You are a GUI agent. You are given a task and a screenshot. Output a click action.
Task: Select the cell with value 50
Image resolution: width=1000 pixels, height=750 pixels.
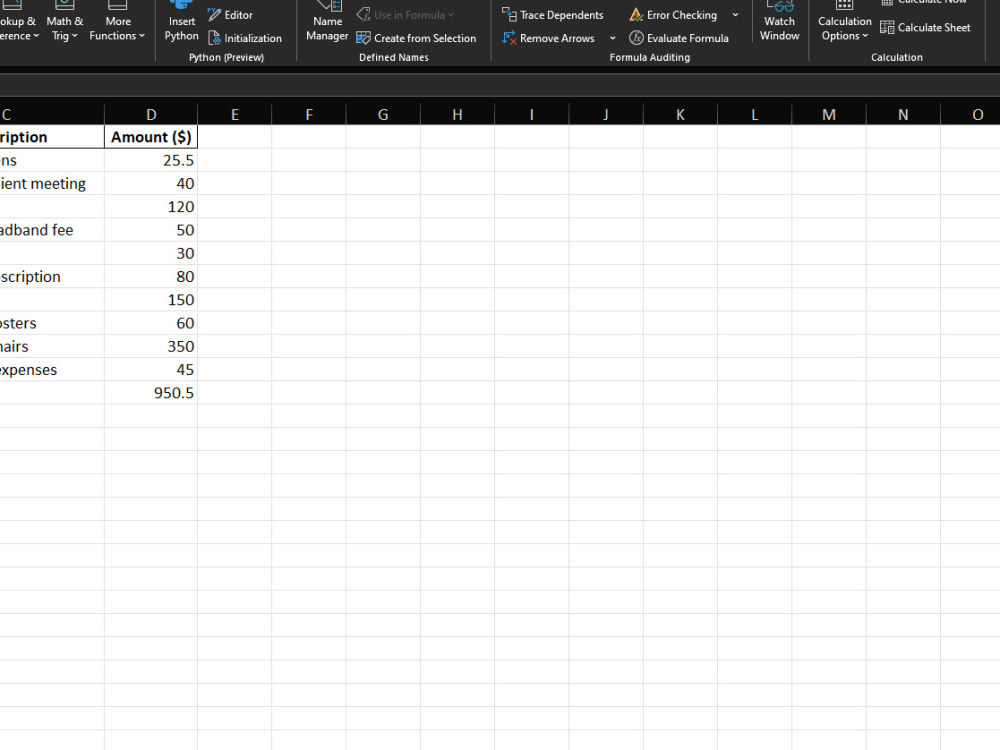(151, 230)
